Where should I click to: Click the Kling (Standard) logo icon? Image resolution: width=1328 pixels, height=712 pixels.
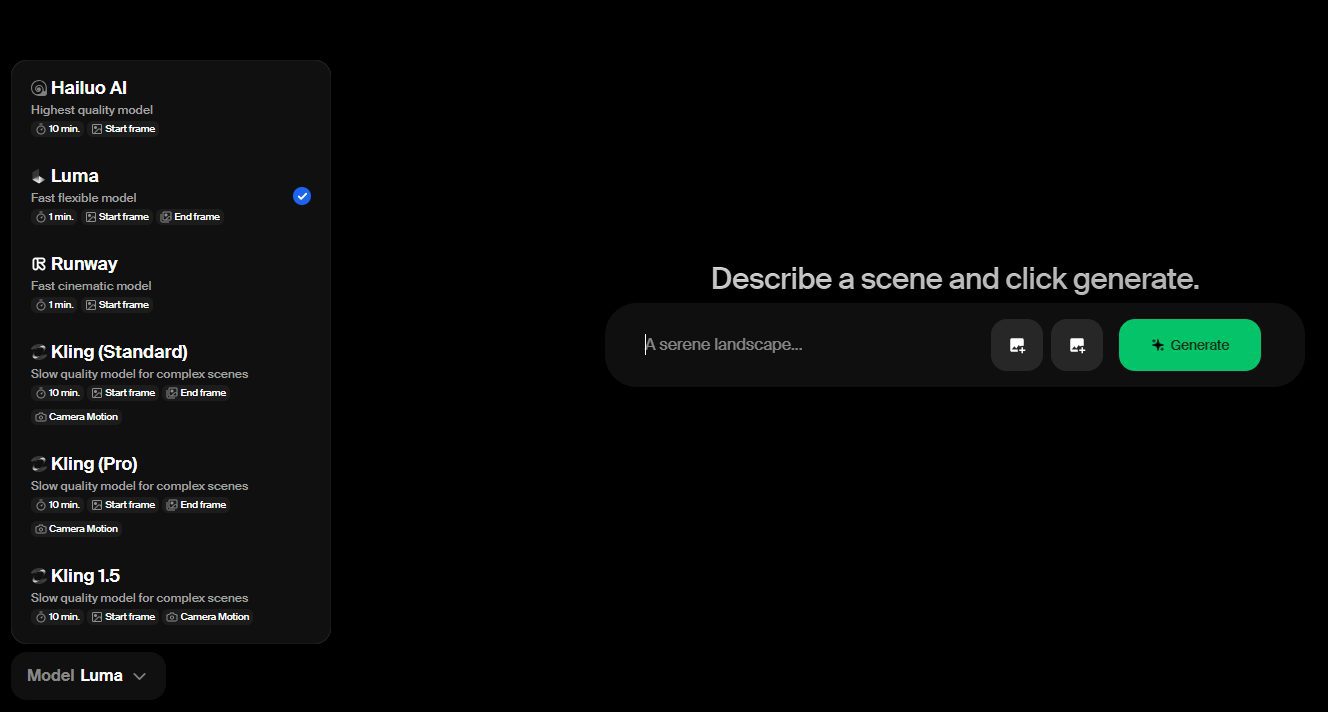(39, 352)
